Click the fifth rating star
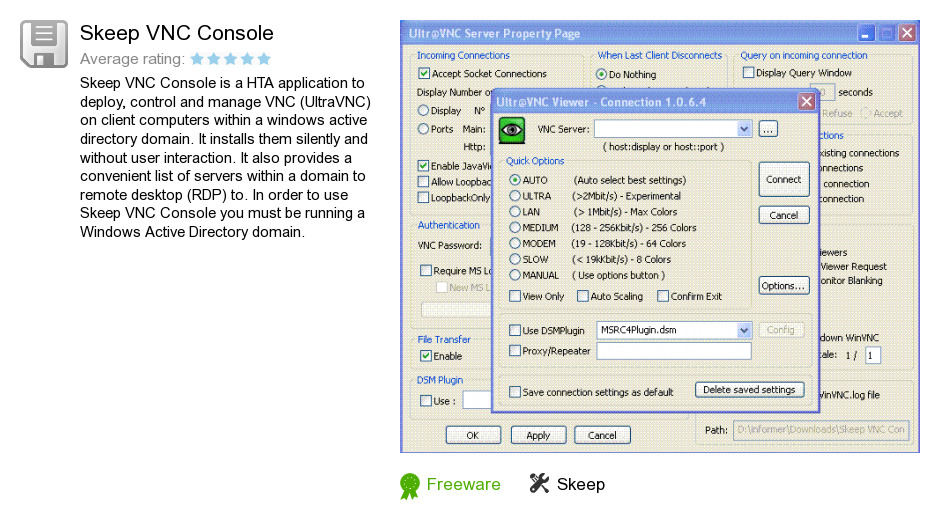Viewport: 940px width, 530px height. (x=264, y=59)
